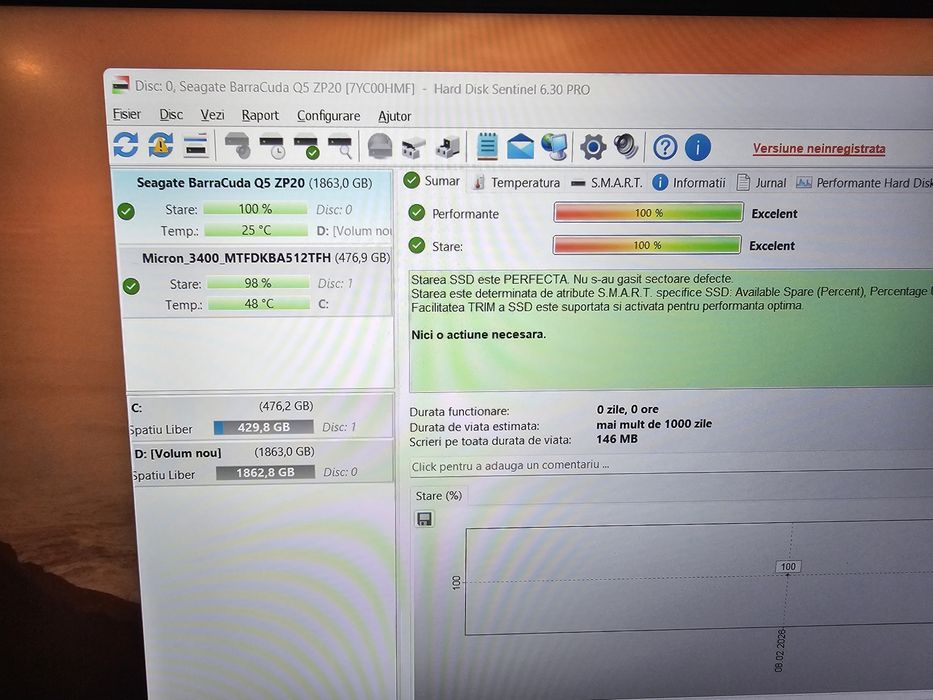Click the blue info circle toolbar icon
The image size is (933, 700).
(x=697, y=147)
